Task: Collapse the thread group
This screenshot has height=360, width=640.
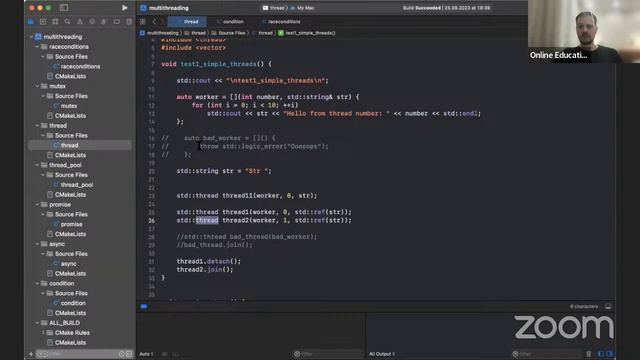Action: tap(37, 126)
